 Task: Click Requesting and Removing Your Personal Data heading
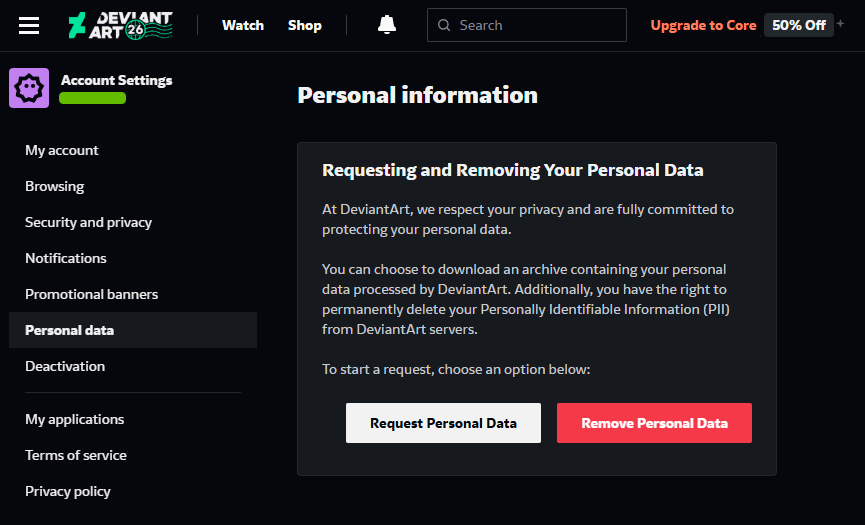pos(512,170)
